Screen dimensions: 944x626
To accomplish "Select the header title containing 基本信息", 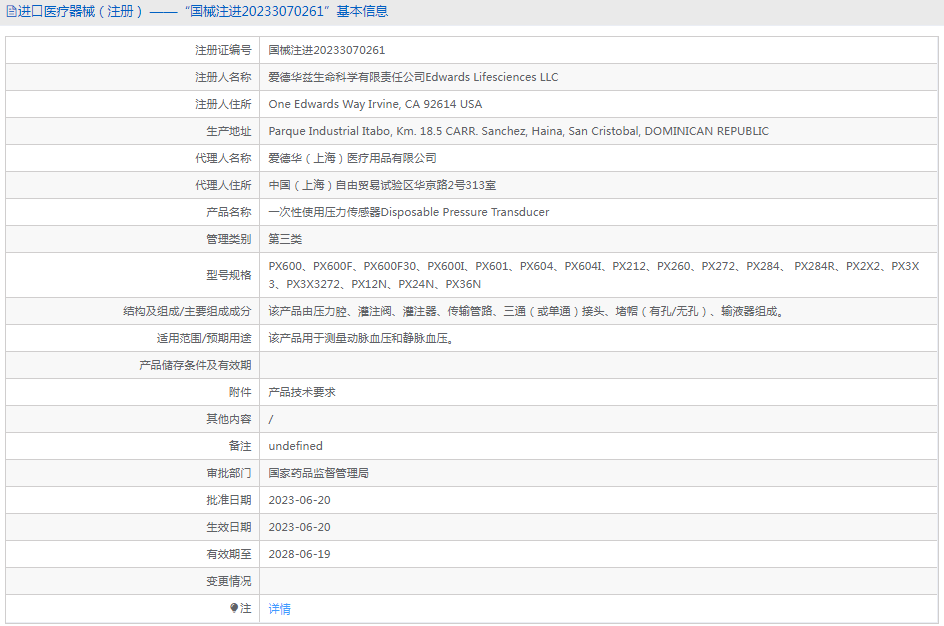I will [203, 11].
